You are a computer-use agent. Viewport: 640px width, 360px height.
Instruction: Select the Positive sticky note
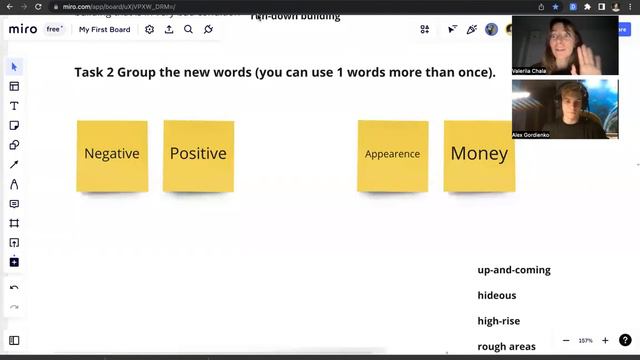click(198, 156)
